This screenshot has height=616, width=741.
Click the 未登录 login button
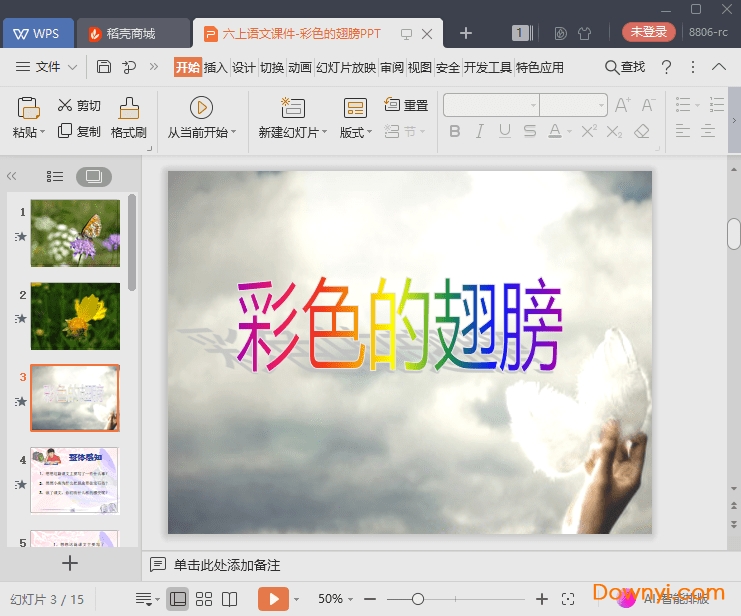point(648,32)
